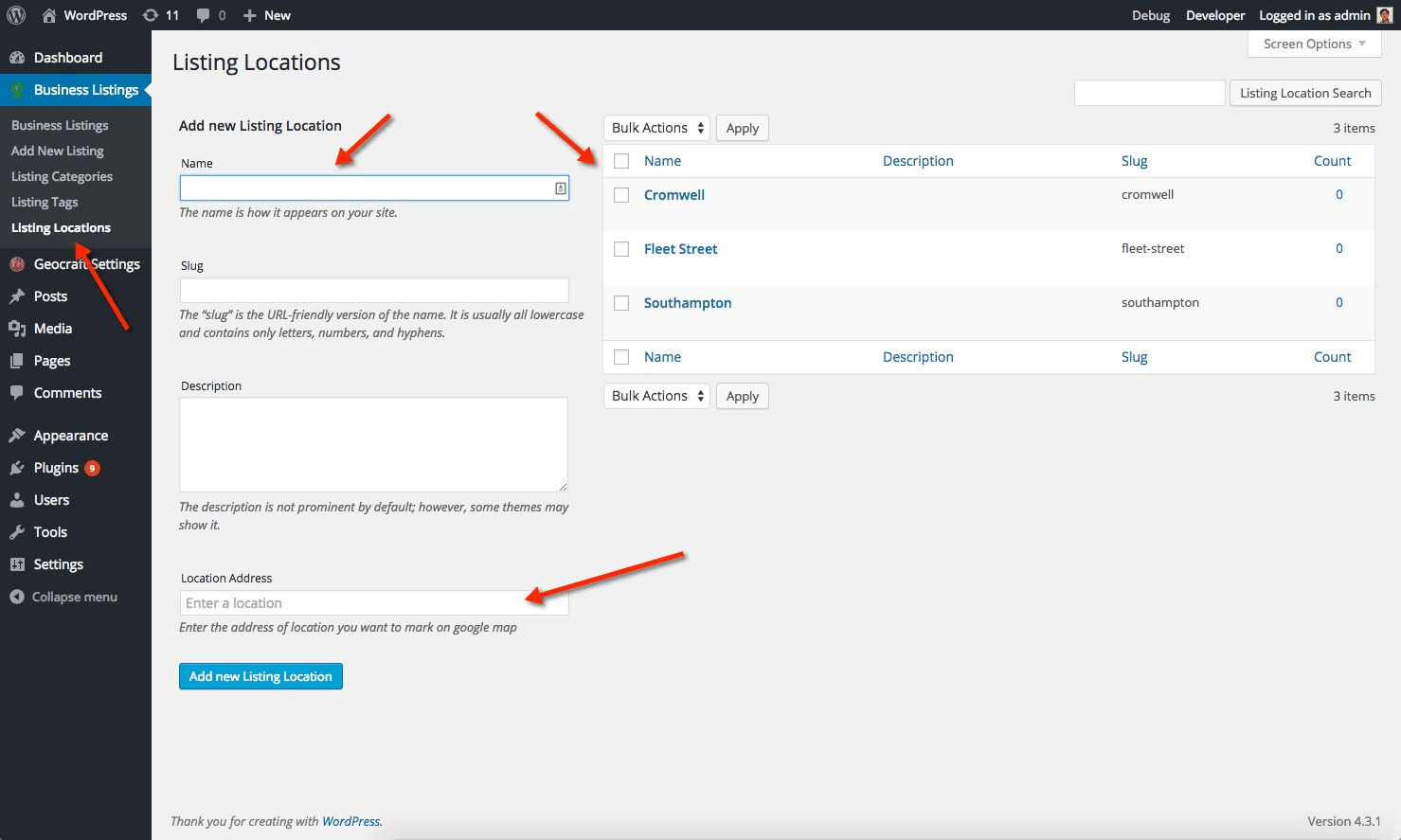Click the admin user avatar

point(1385,15)
